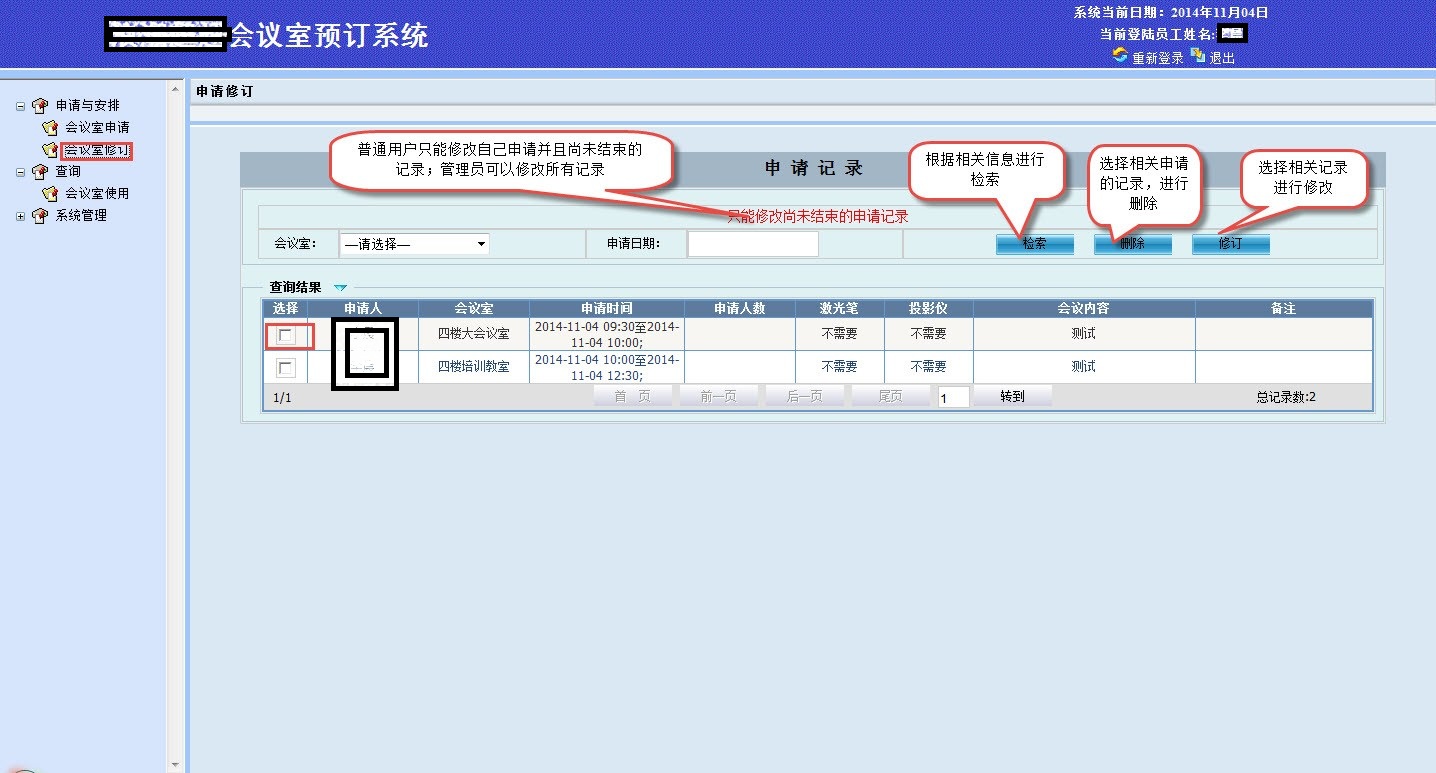Screen dimensions: 1436x773
Task: Click the sidebar scrollbar down arrow
Action: (177, 765)
